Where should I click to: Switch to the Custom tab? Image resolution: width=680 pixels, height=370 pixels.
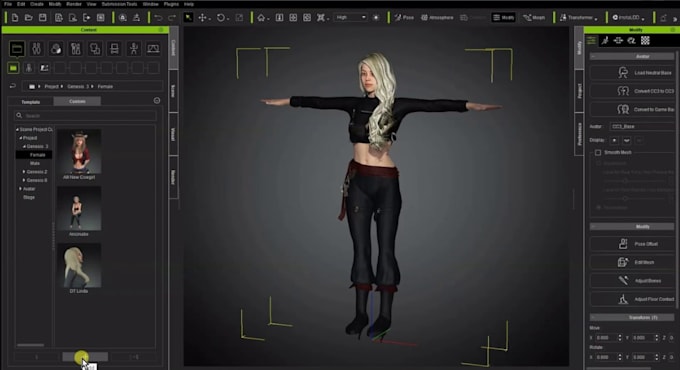[x=77, y=102]
